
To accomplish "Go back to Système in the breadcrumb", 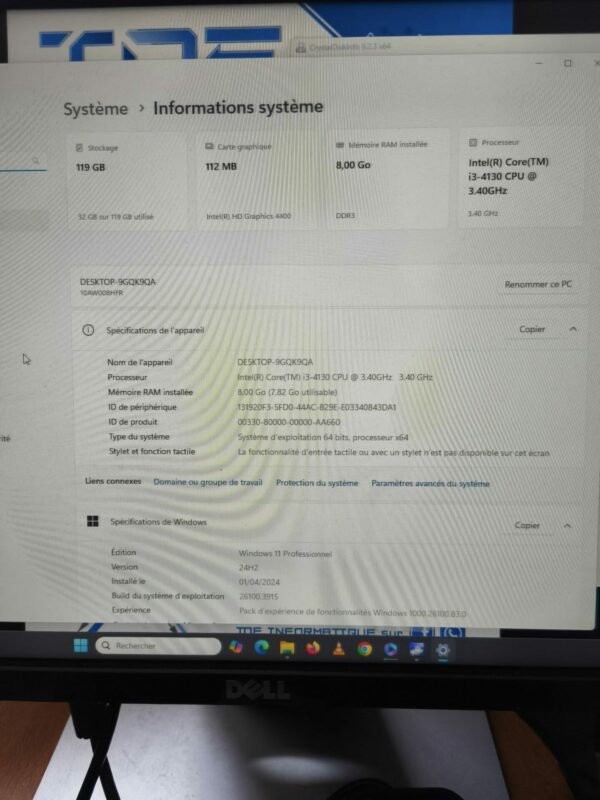I will (x=95, y=109).
